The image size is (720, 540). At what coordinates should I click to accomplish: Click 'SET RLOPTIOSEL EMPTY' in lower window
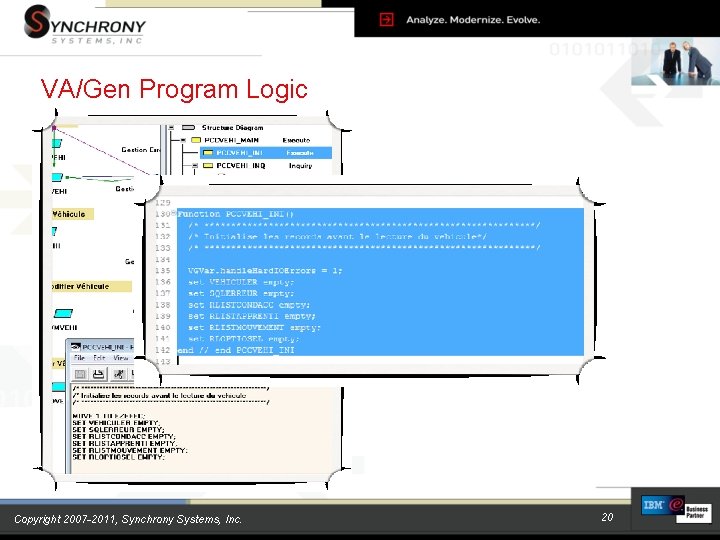(x=118, y=457)
